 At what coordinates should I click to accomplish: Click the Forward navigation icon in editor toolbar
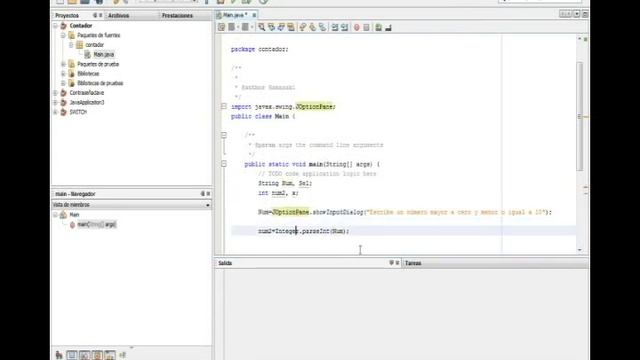[x=245, y=27]
